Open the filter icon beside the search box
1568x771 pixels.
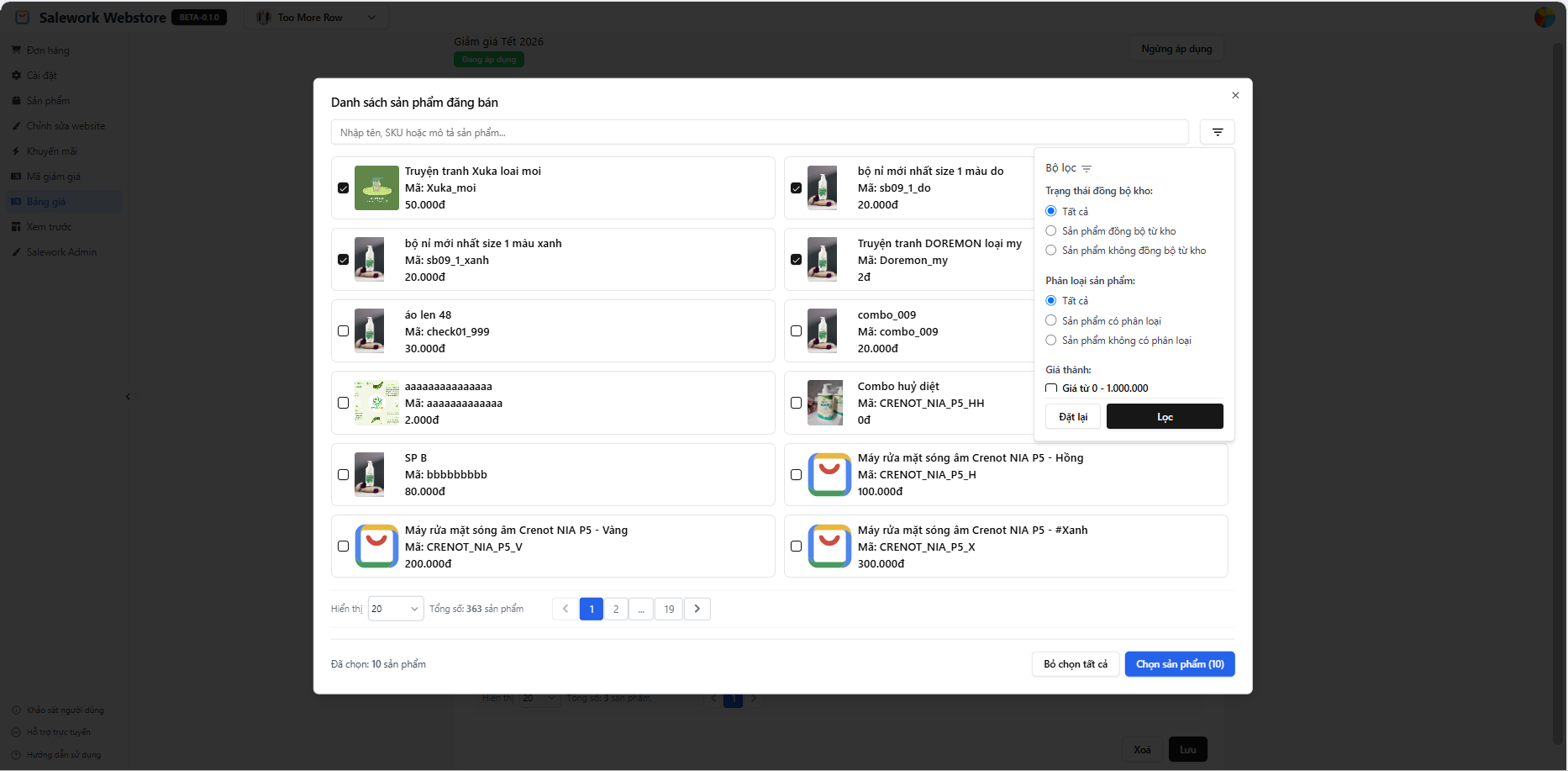[1217, 132]
